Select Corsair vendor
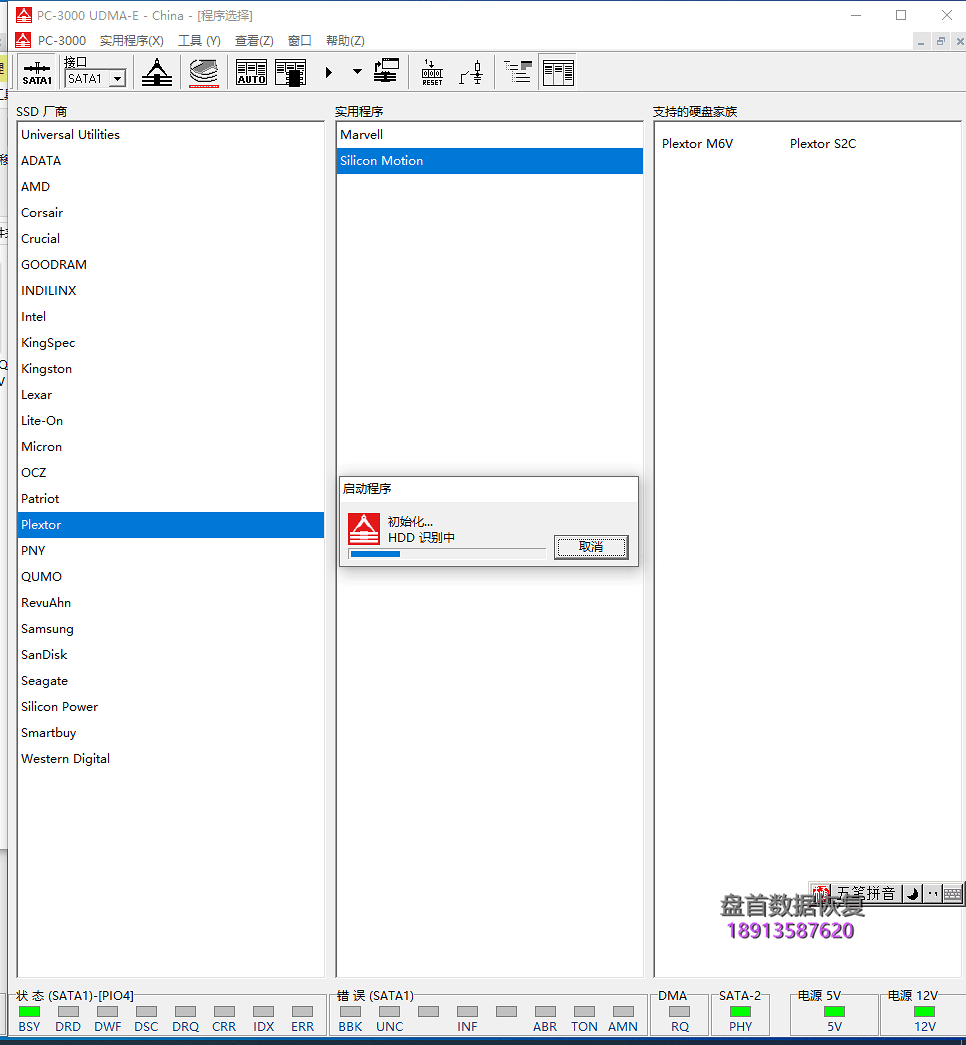This screenshot has height=1045, width=966. (171, 213)
